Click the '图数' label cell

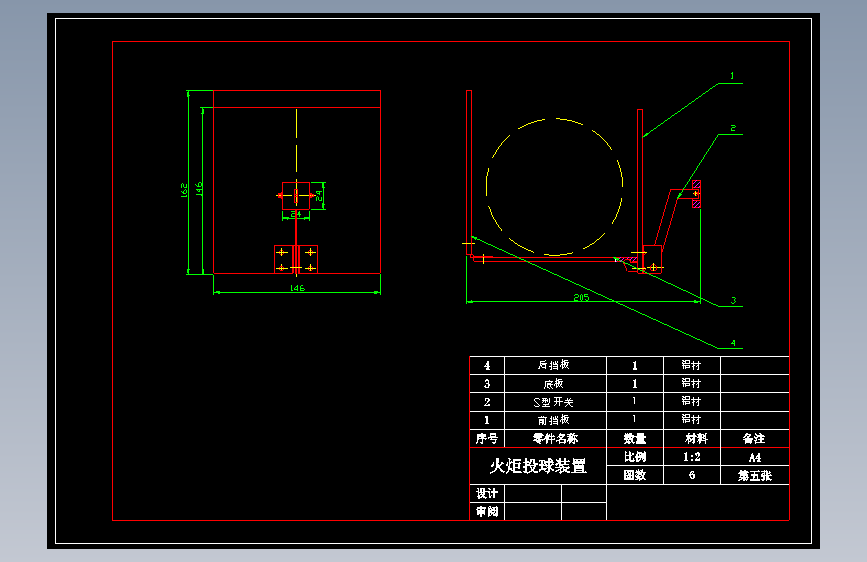pos(635,475)
